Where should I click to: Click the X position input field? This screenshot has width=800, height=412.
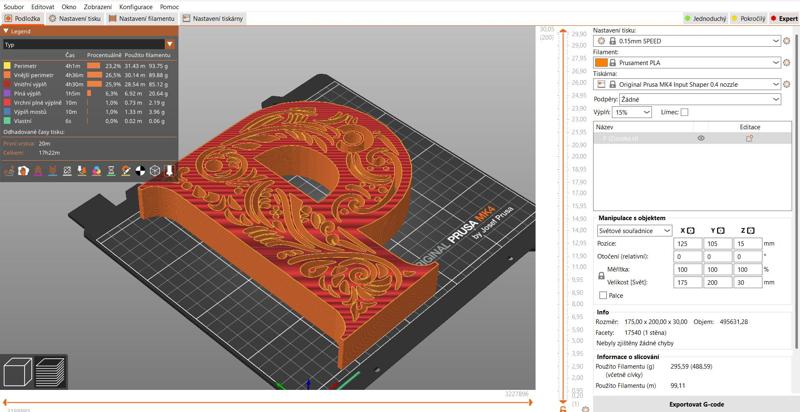click(688, 243)
